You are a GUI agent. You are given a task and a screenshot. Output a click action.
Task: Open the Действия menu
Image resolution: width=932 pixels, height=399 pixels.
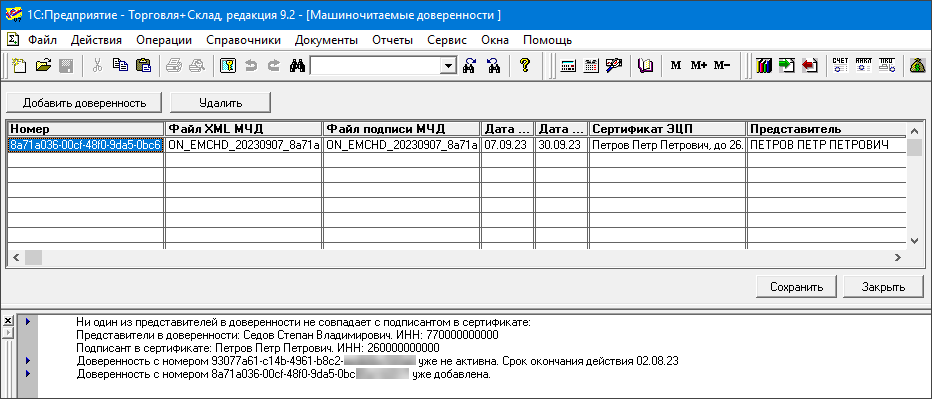[96, 40]
